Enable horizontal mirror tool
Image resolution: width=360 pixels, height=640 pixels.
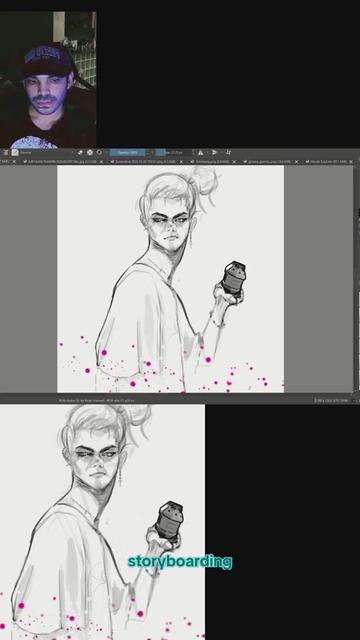(200, 152)
